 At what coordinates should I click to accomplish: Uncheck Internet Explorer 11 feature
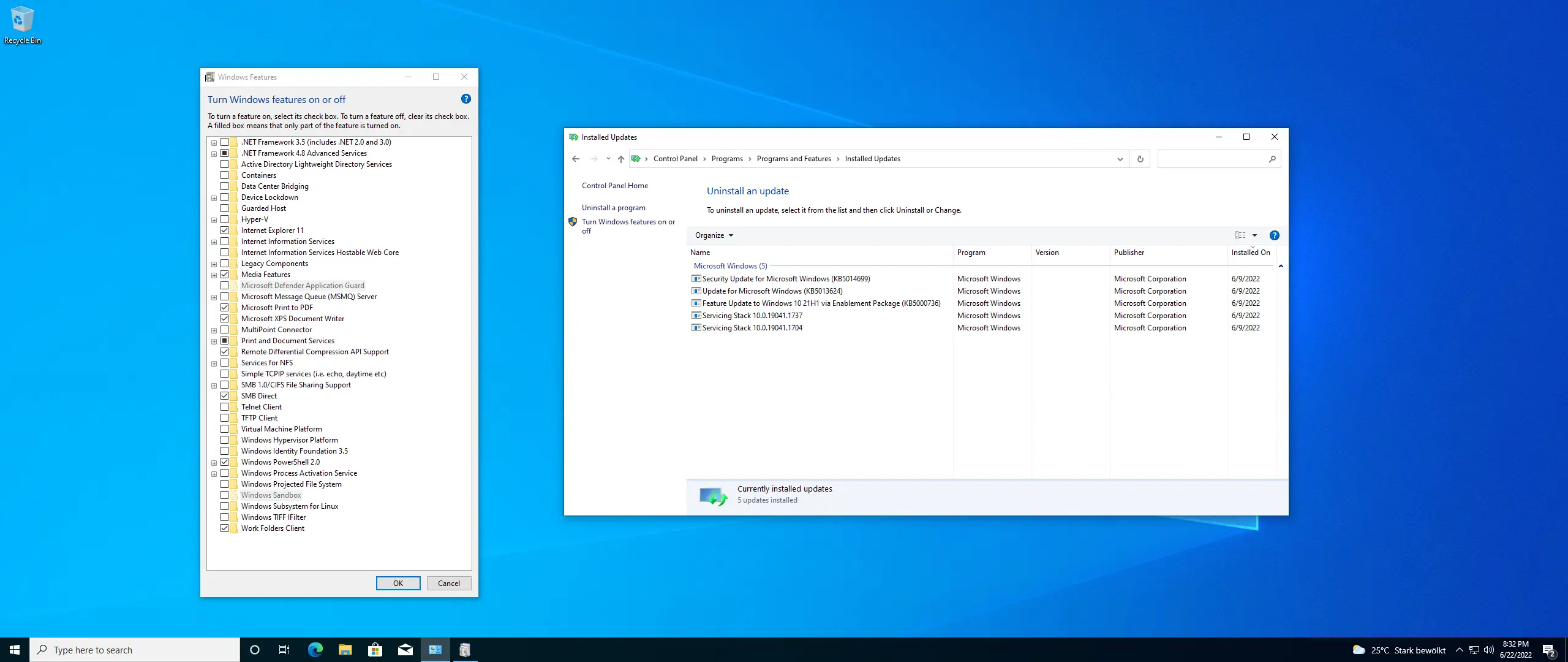225,230
